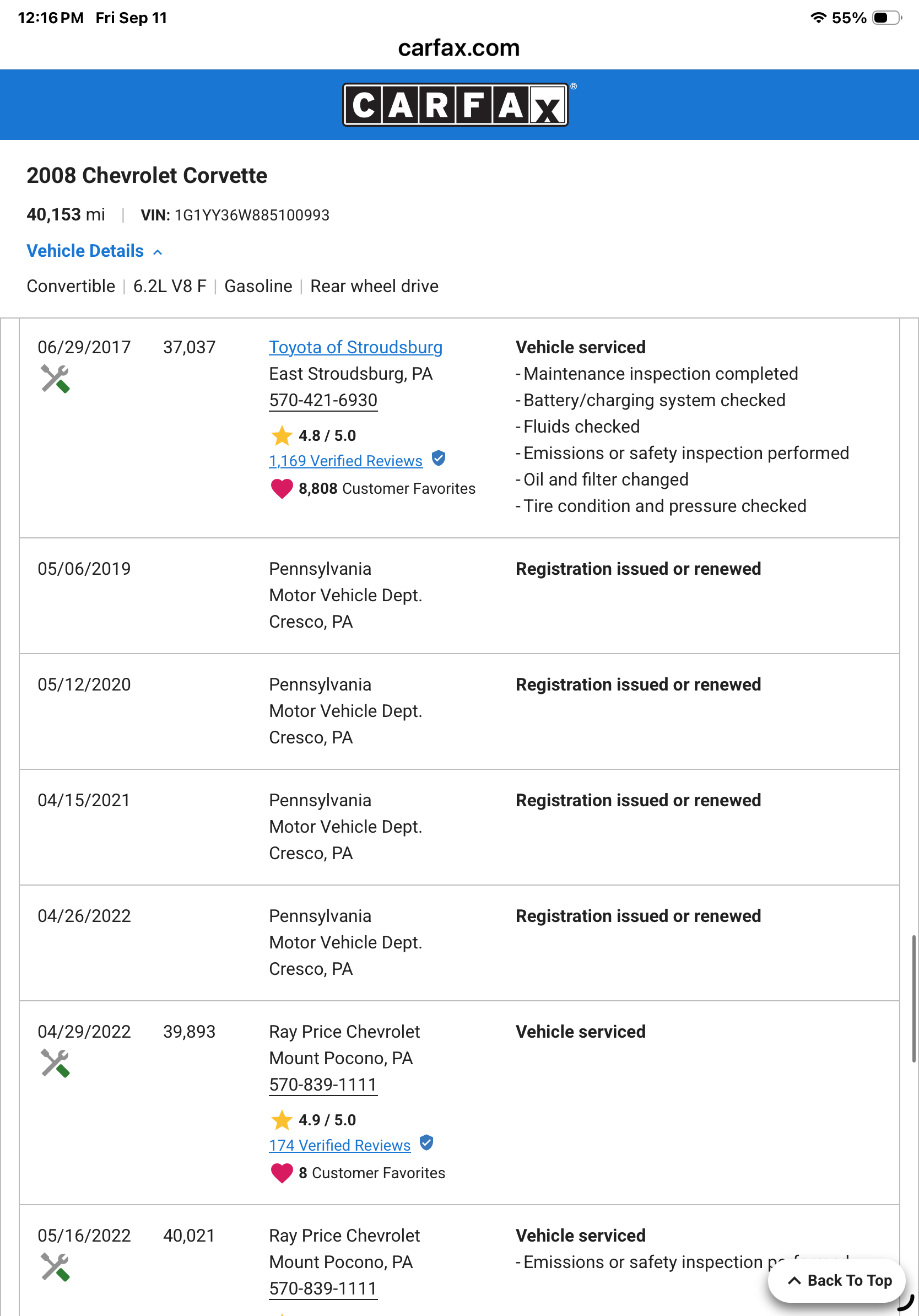The height and width of the screenshot is (1316, 919).
Task: Click the verified shield beside 1,169 Verified Reviews
Action: (439, 459)
